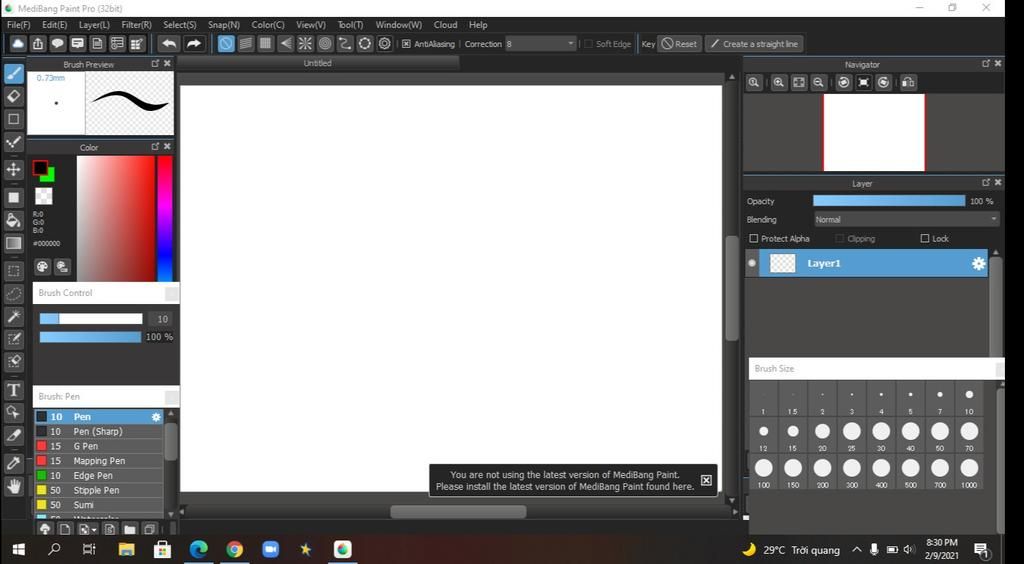Select the Text tool

pyautogui.click(x=14, y=390)
